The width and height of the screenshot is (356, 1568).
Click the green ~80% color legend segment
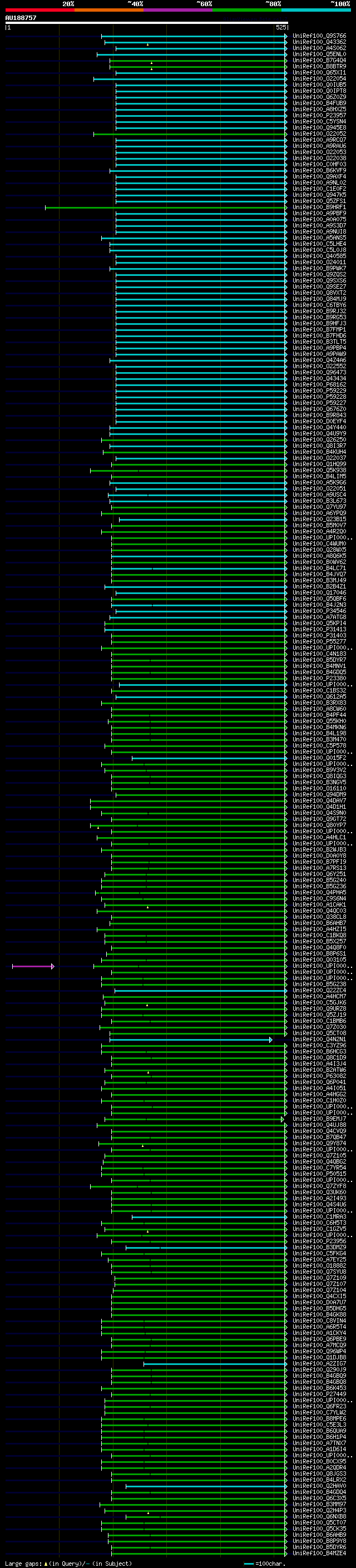click(247, 10)
